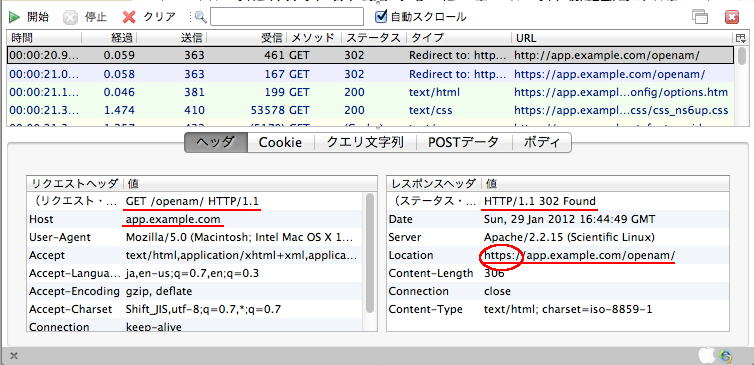Switch to the ヘッダ tab
Viewport: 754px width, 365px height.
pyautogui.click(x=215, y=142)
